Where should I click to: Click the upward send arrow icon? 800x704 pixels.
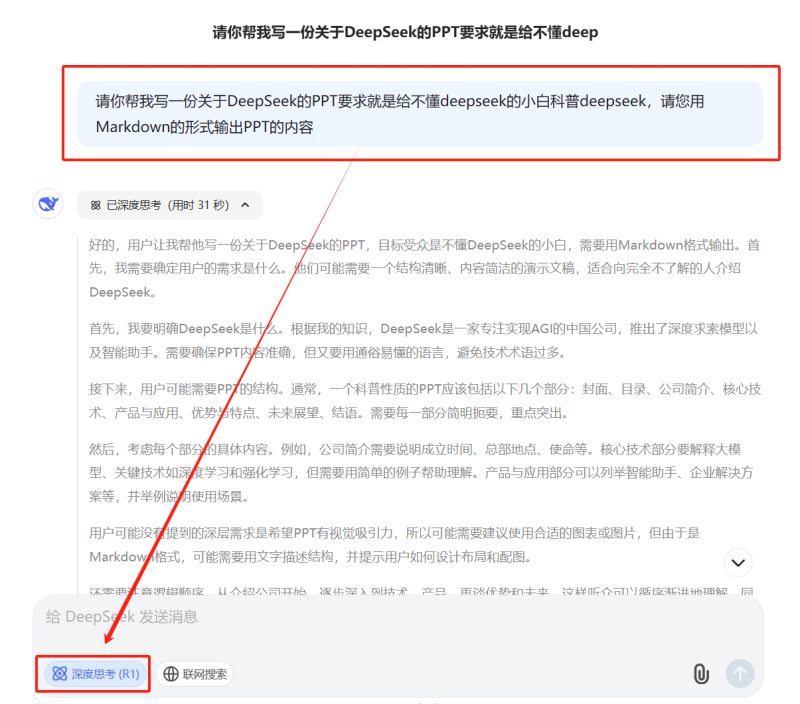click(740, 673)
